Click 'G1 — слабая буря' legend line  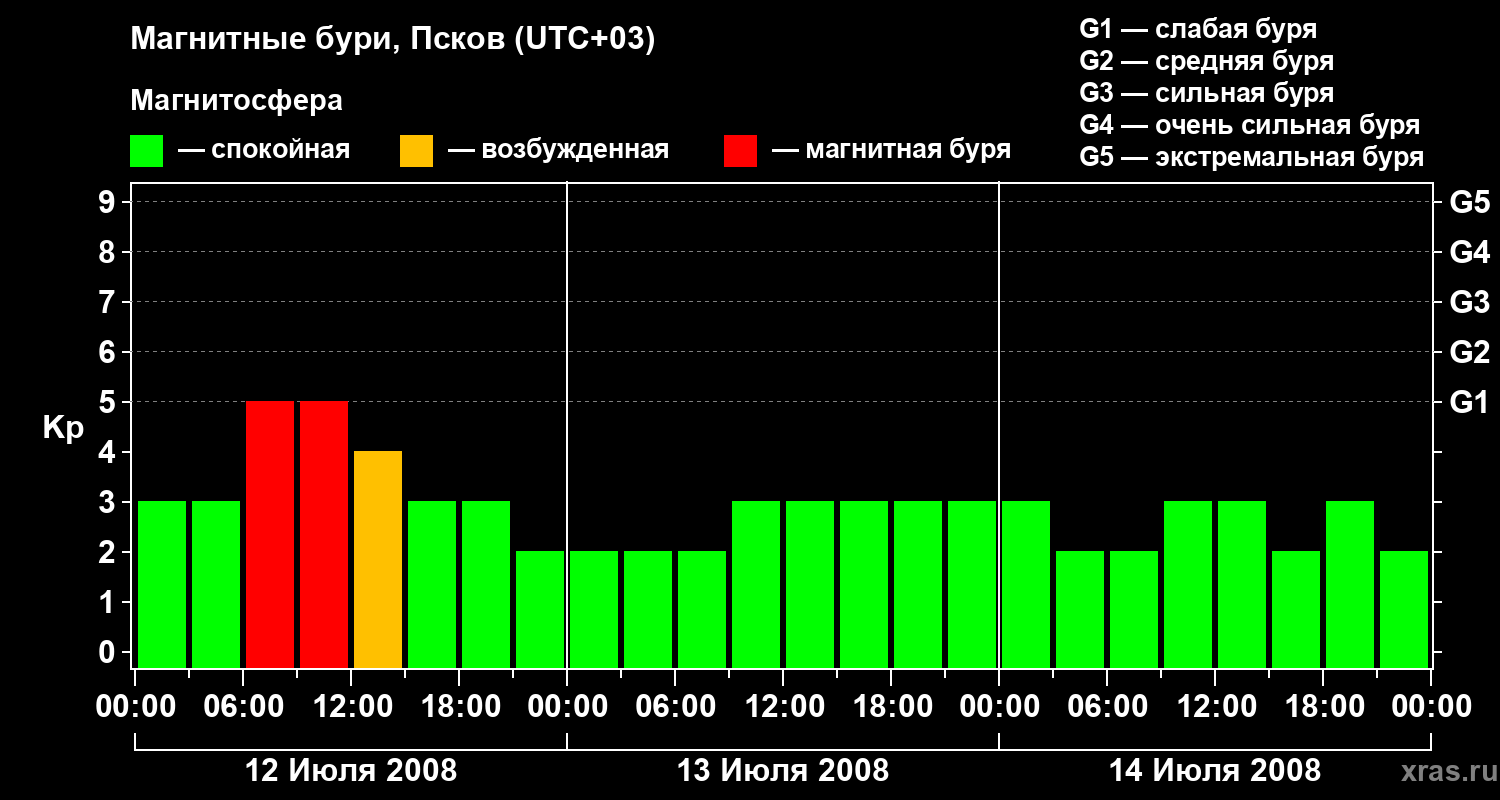pyautogui.click(x=1198, y=29)
